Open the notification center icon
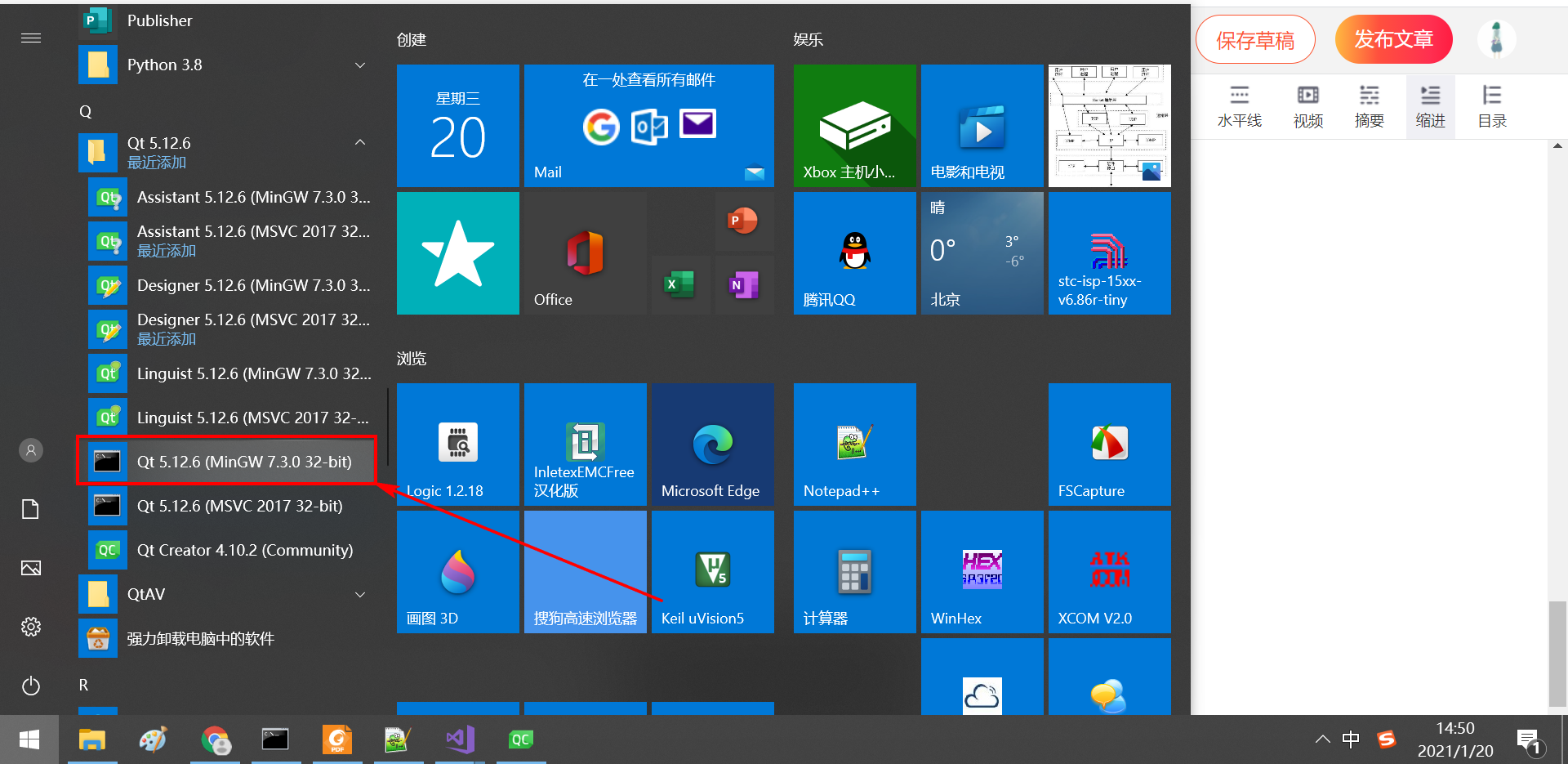The image size is (1568, 764). click(1529, 742)
